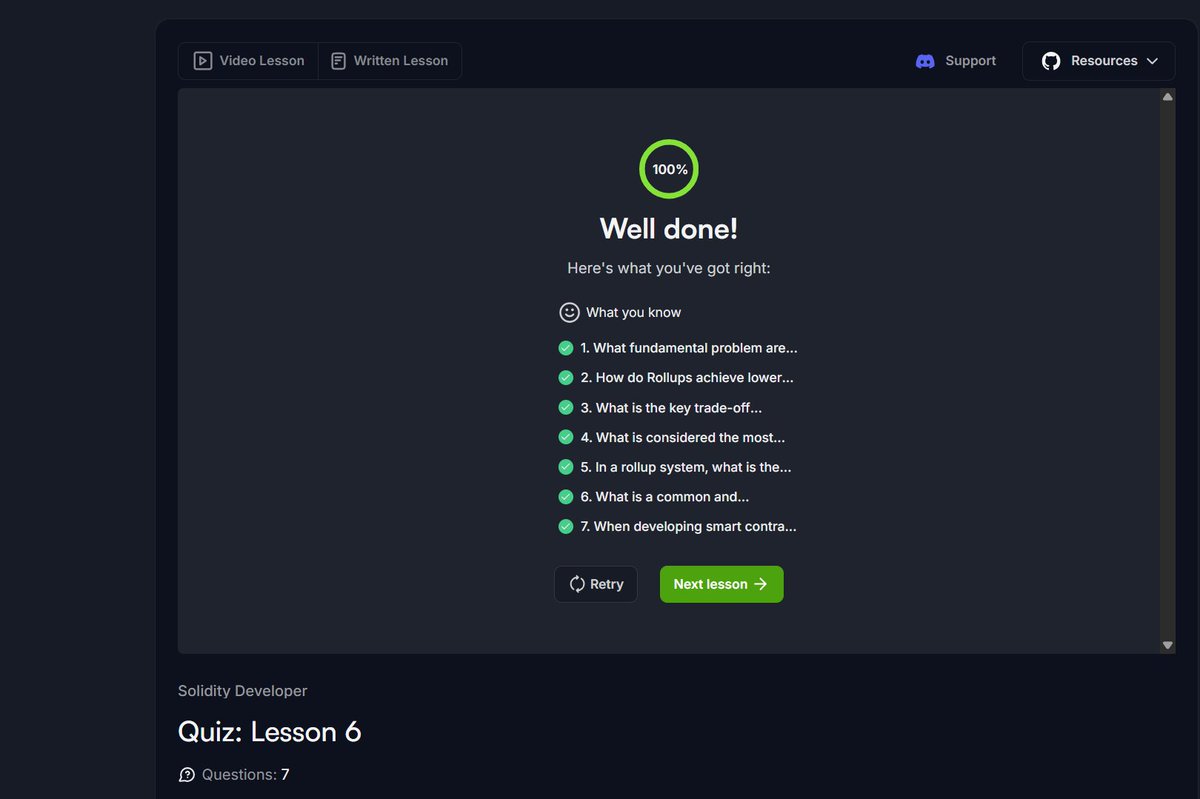1200x799 pixels.
Task: Switch to the Written Lesson tab
Action: click(389, 61)
